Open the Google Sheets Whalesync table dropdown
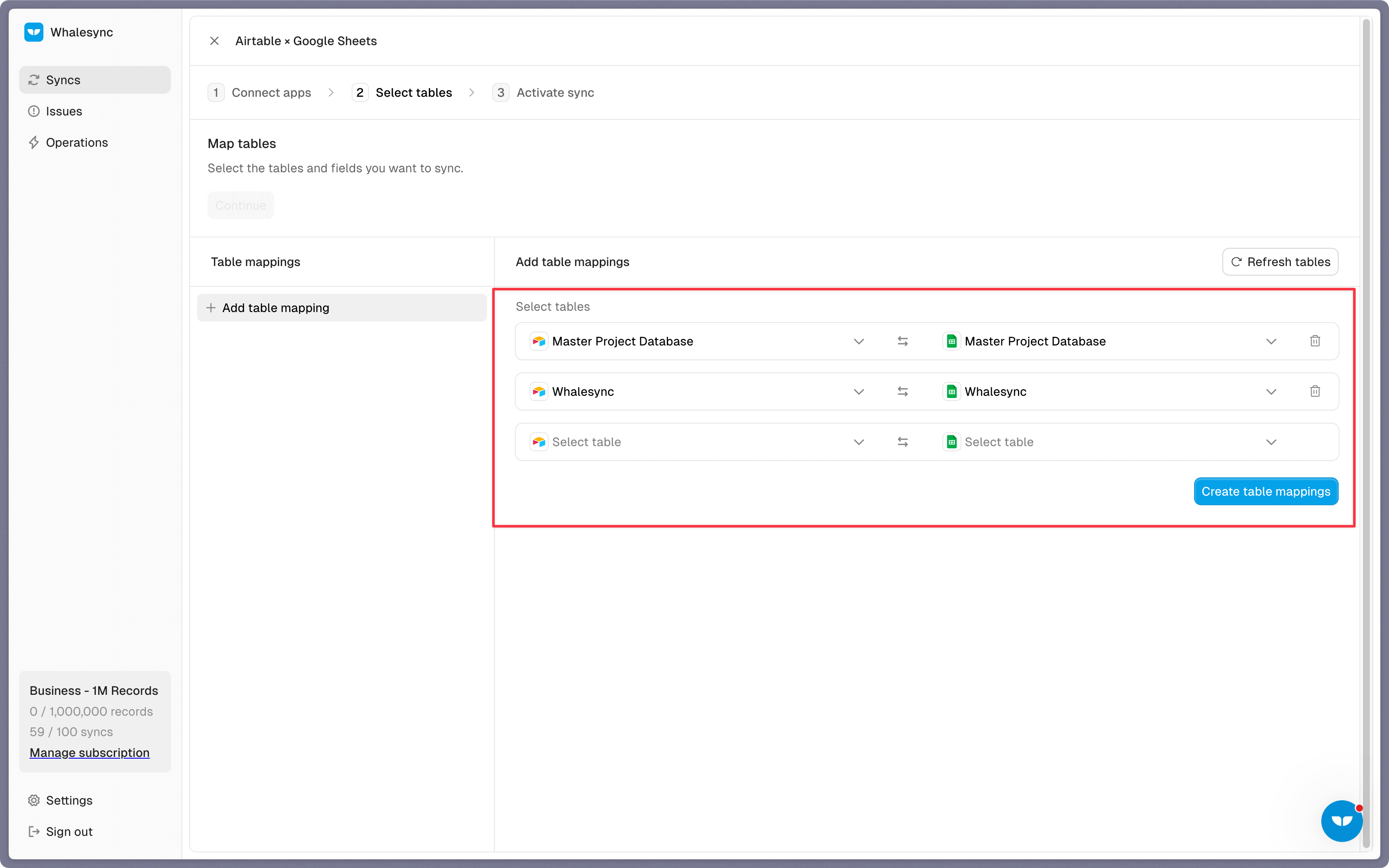This screenshot has height=868, width=1389. point(1110,391)
